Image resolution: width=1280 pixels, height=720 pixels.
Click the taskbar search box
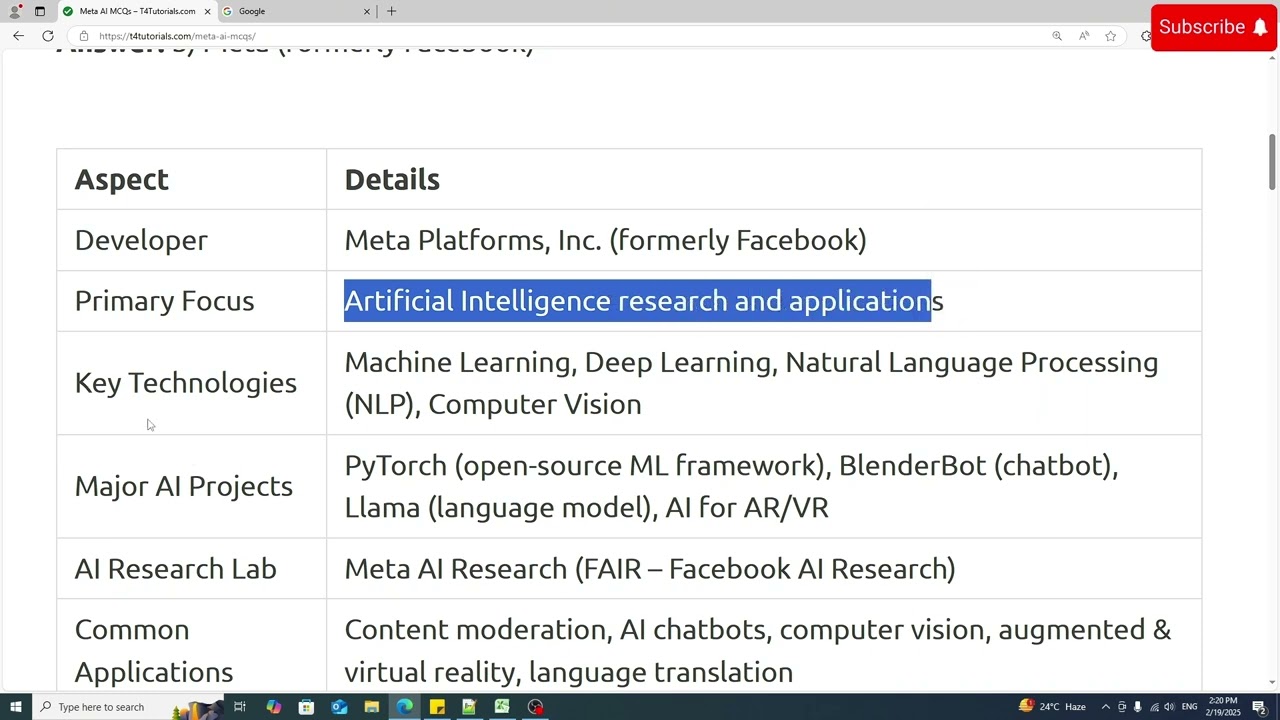click(128, 707)
